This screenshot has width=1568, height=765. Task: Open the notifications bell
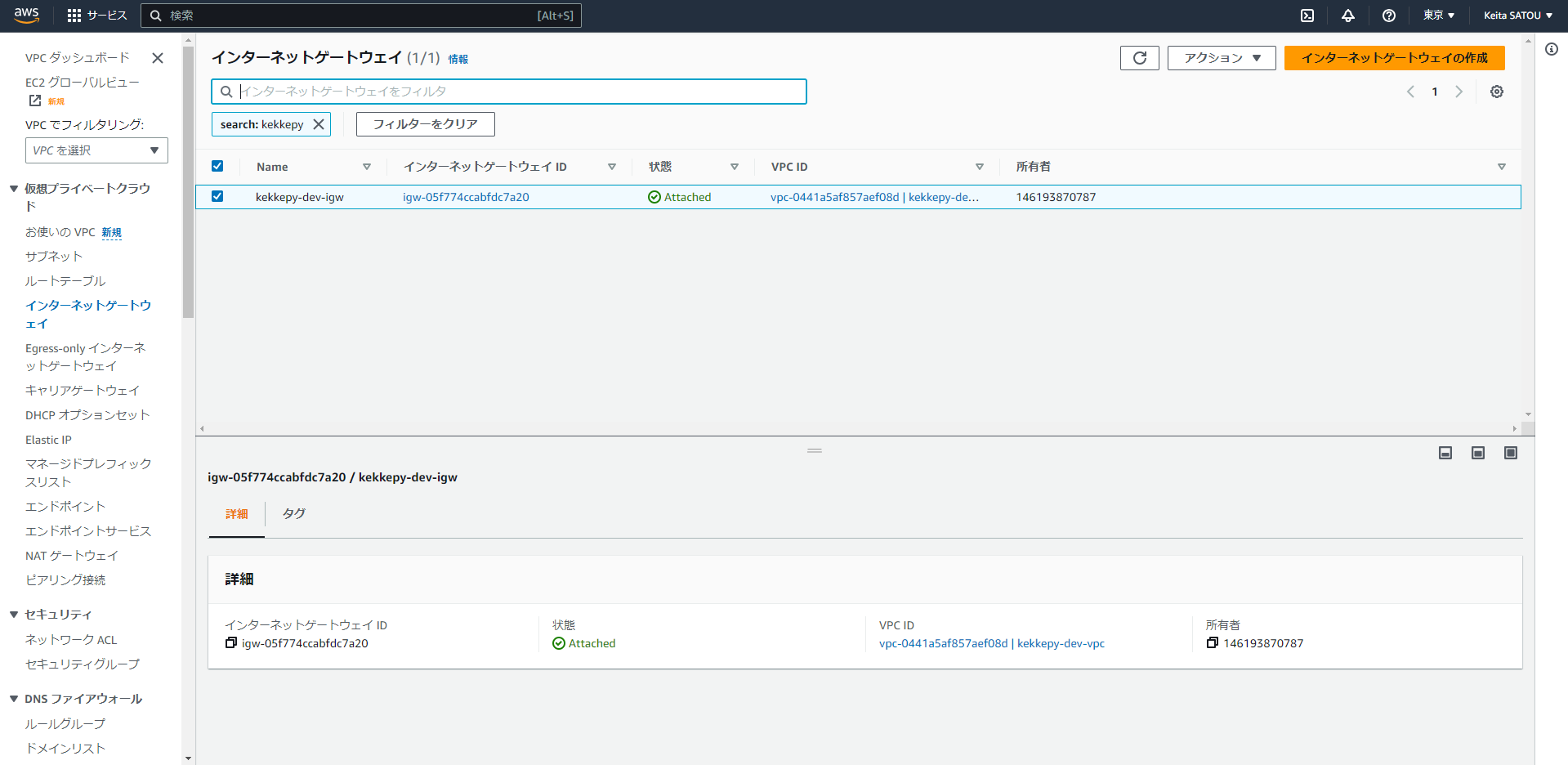pos(1348,16)
